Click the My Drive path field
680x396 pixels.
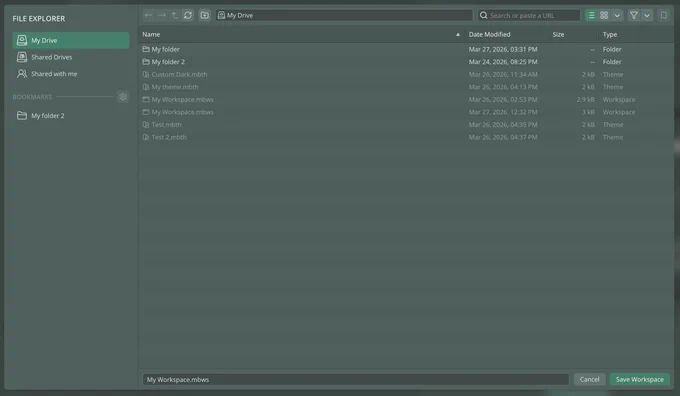[x=344, y=16]
